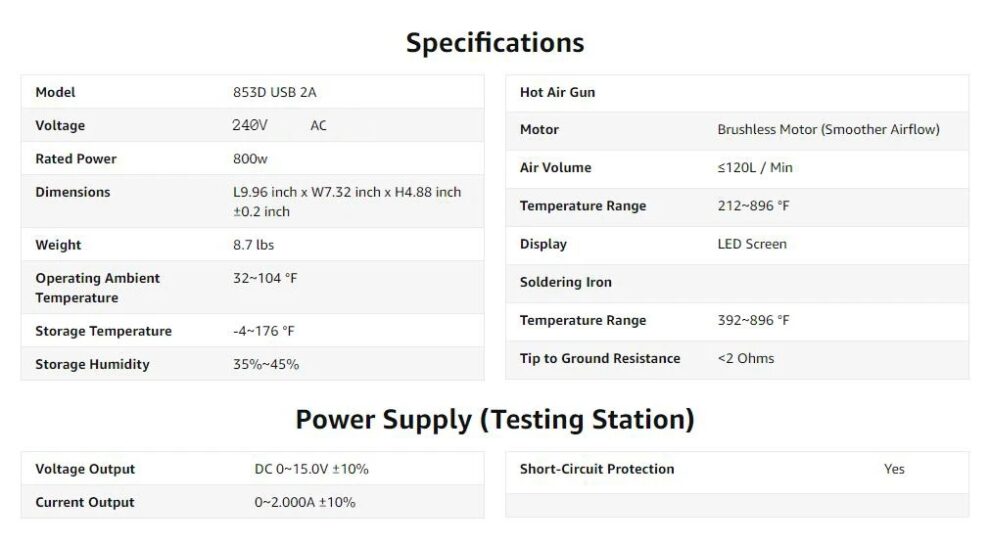Select the DC 0~15.0V ±10% voltage output
Screen dimensions: 990x545
(x=311, y=469)
